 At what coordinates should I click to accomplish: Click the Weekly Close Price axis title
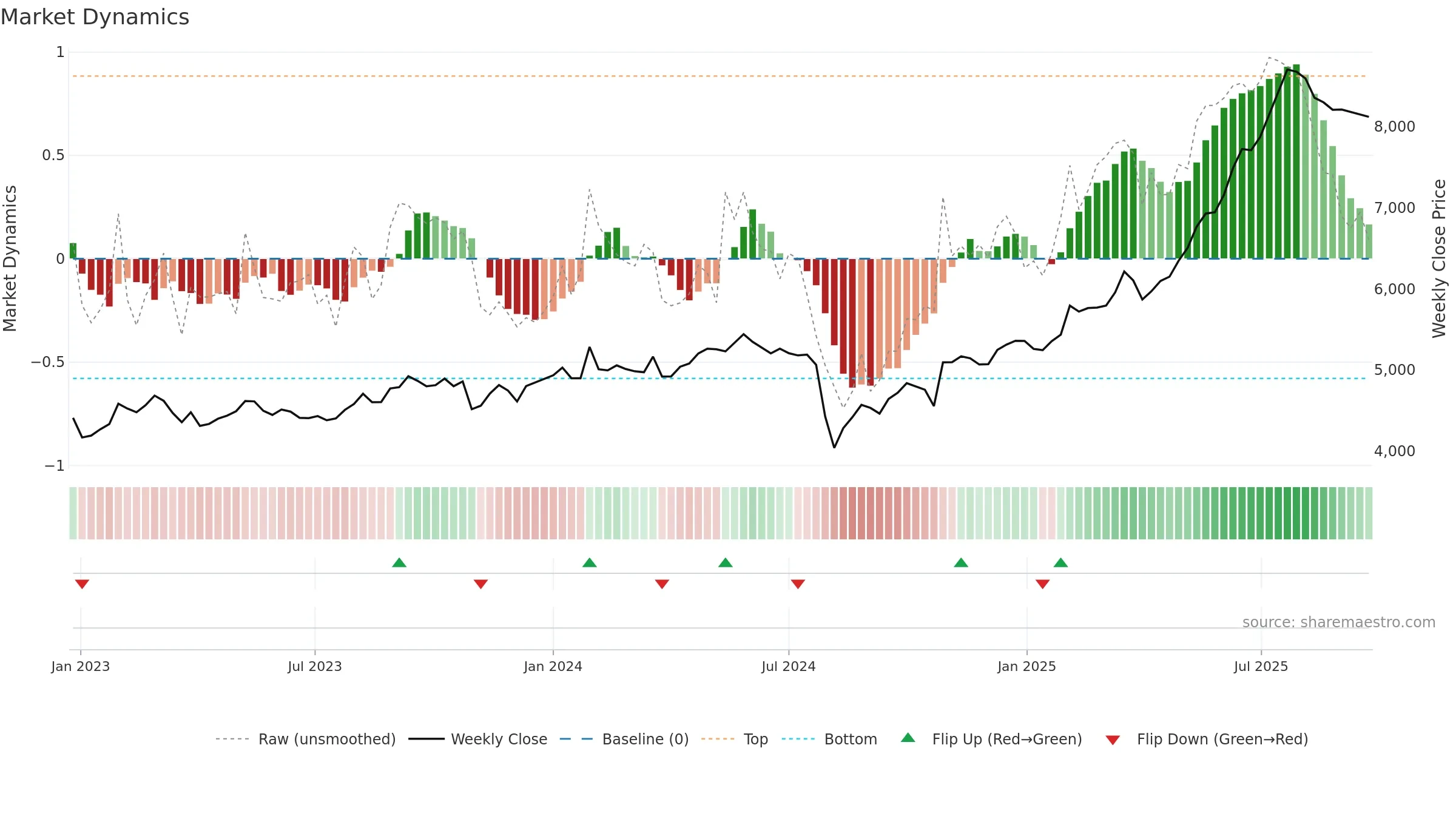click(1440, 258)
